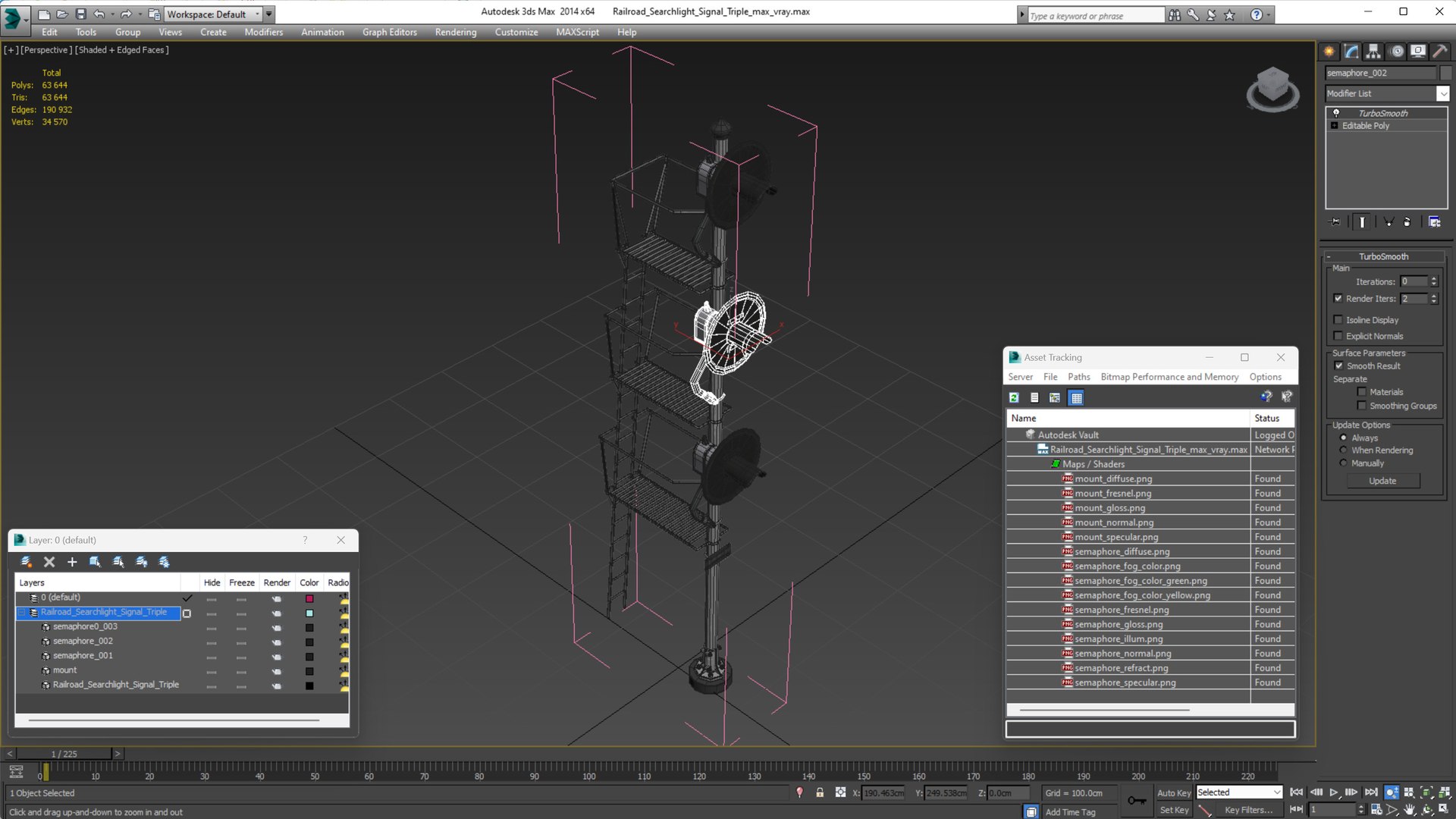
Task: Refresh the Asset Tracking list
Action: click(1014, 397)
